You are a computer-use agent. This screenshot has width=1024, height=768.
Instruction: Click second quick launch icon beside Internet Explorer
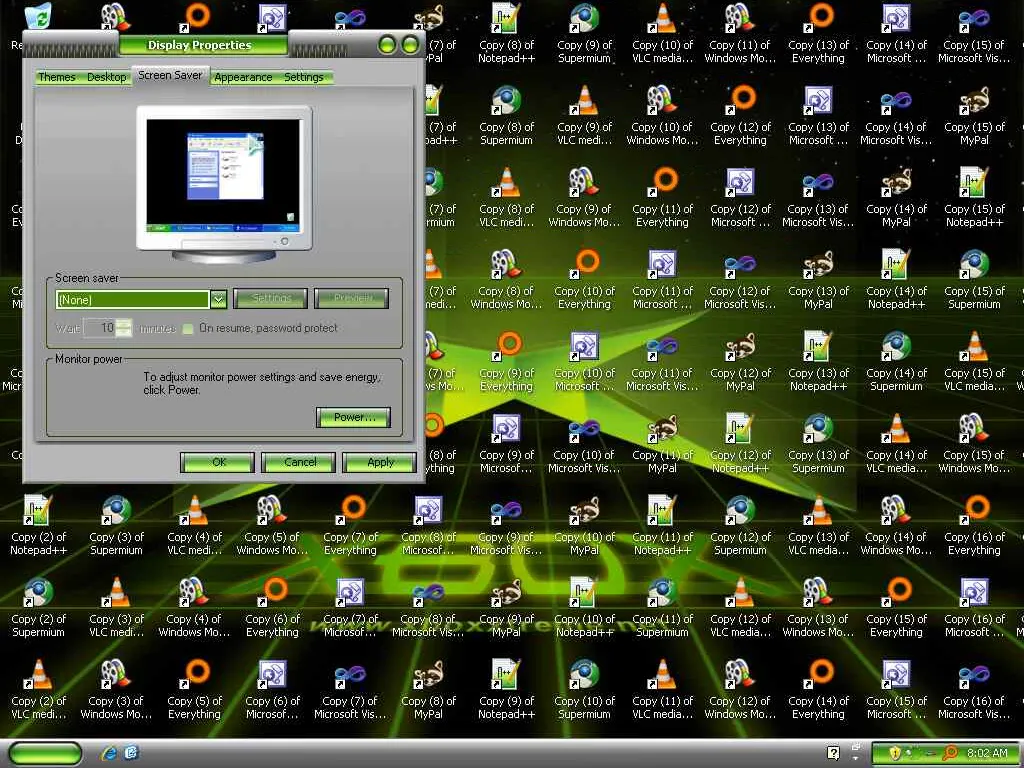point(131,753)
